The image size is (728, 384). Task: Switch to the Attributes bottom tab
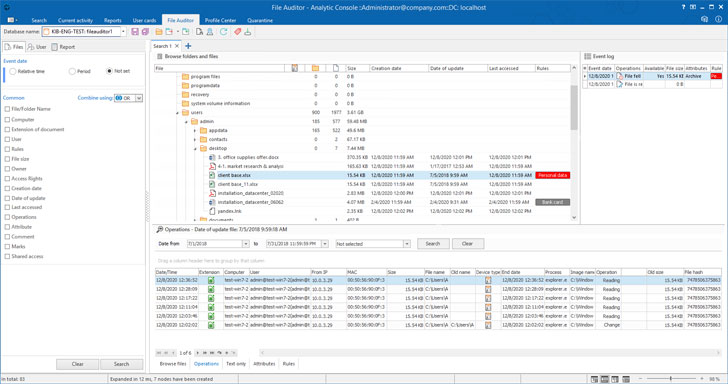coord(264,364)
